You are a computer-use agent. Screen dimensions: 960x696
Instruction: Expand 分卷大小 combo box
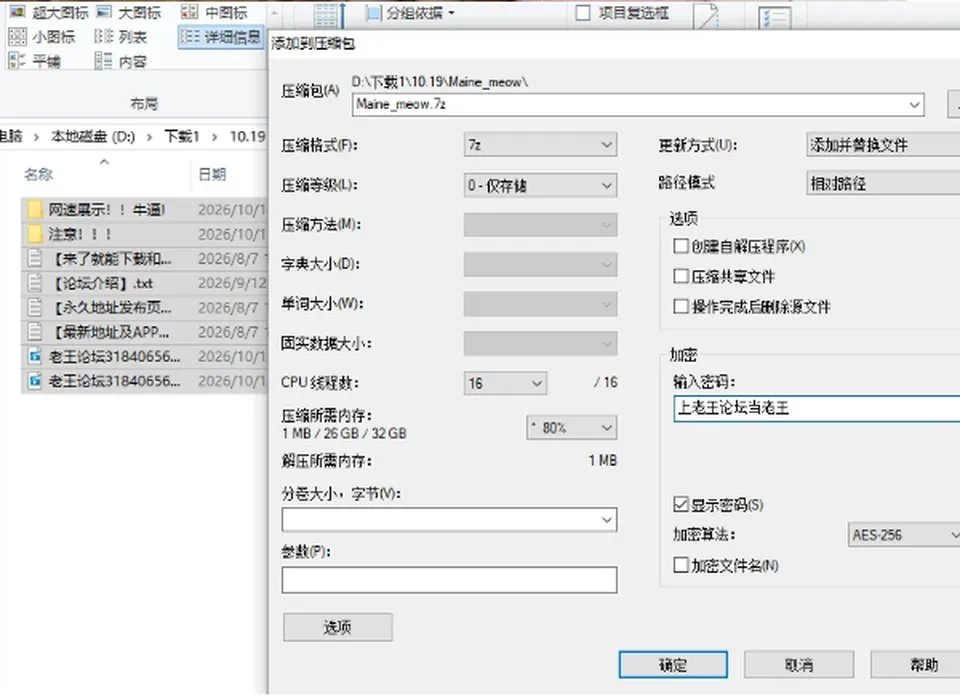449,520
